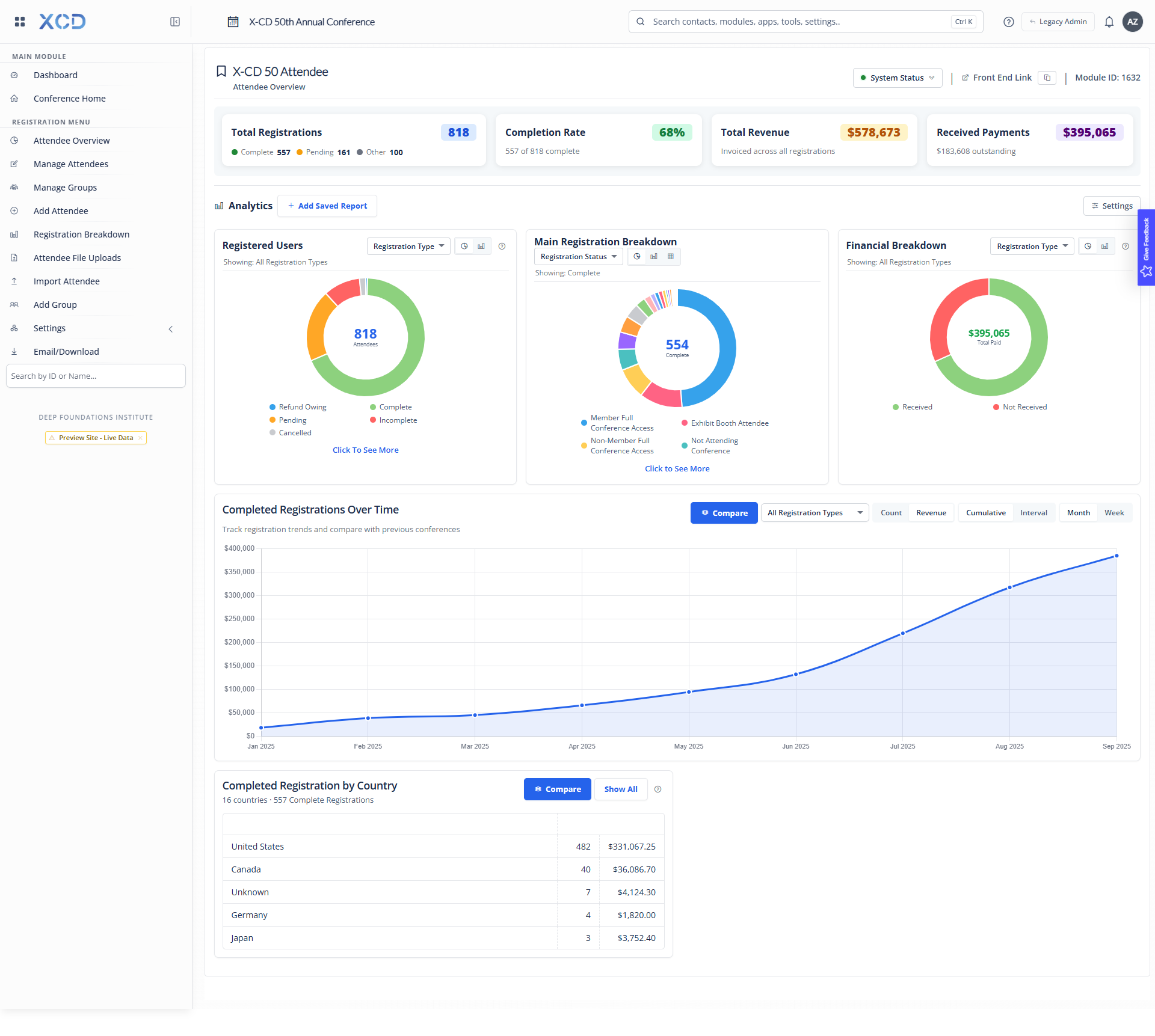The image size is (1155, 1036).
Task: Click Compare for Completed Registrations Over Time
Action: point(724,513)
